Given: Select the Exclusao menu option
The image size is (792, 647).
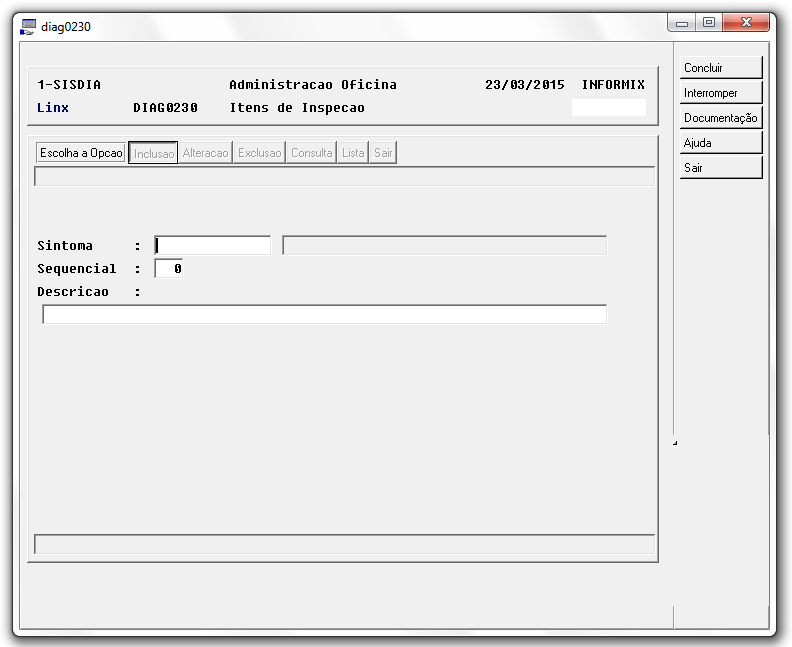Looking at the screenshot, I should (x=260, y=153).
